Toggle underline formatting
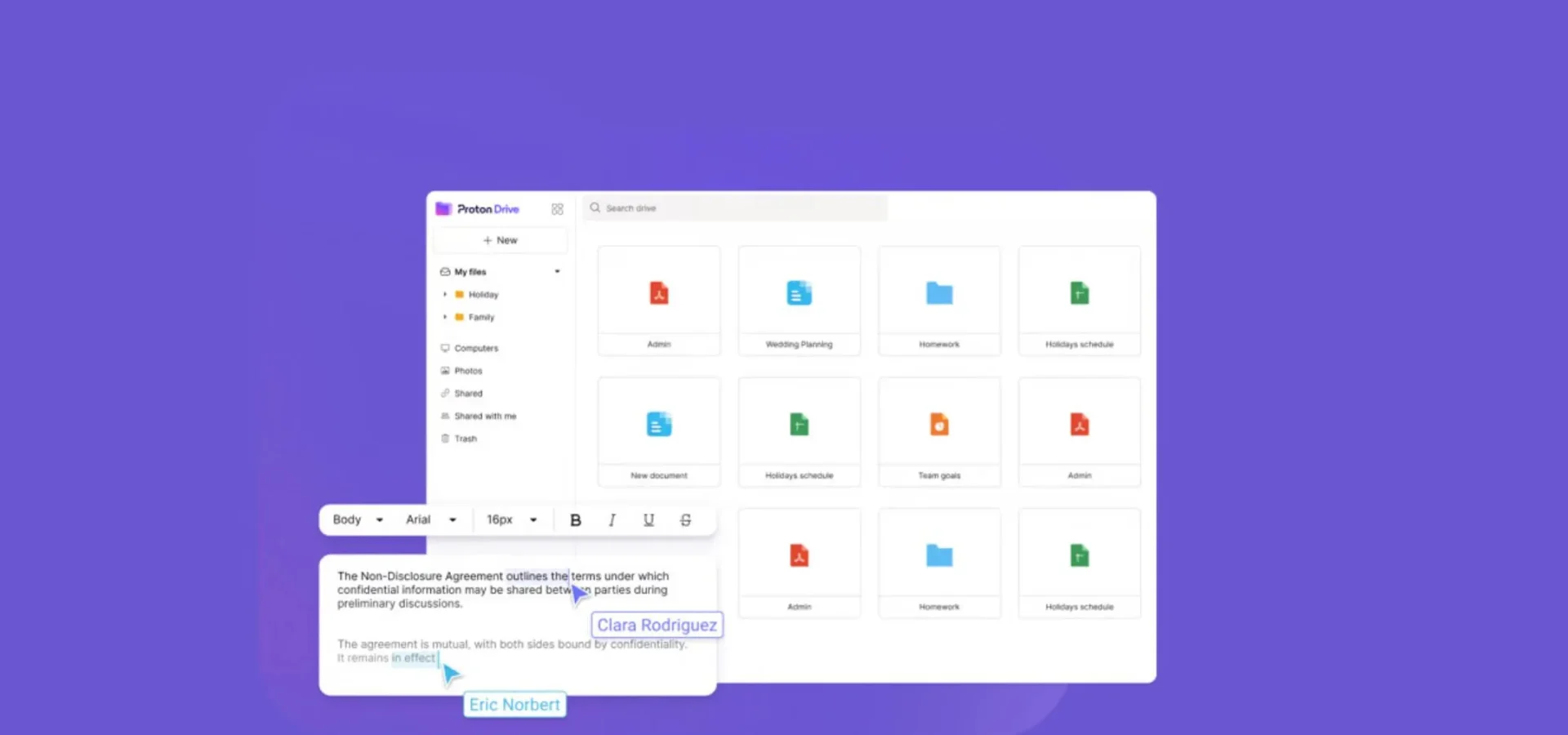 (x=648, y=519)
